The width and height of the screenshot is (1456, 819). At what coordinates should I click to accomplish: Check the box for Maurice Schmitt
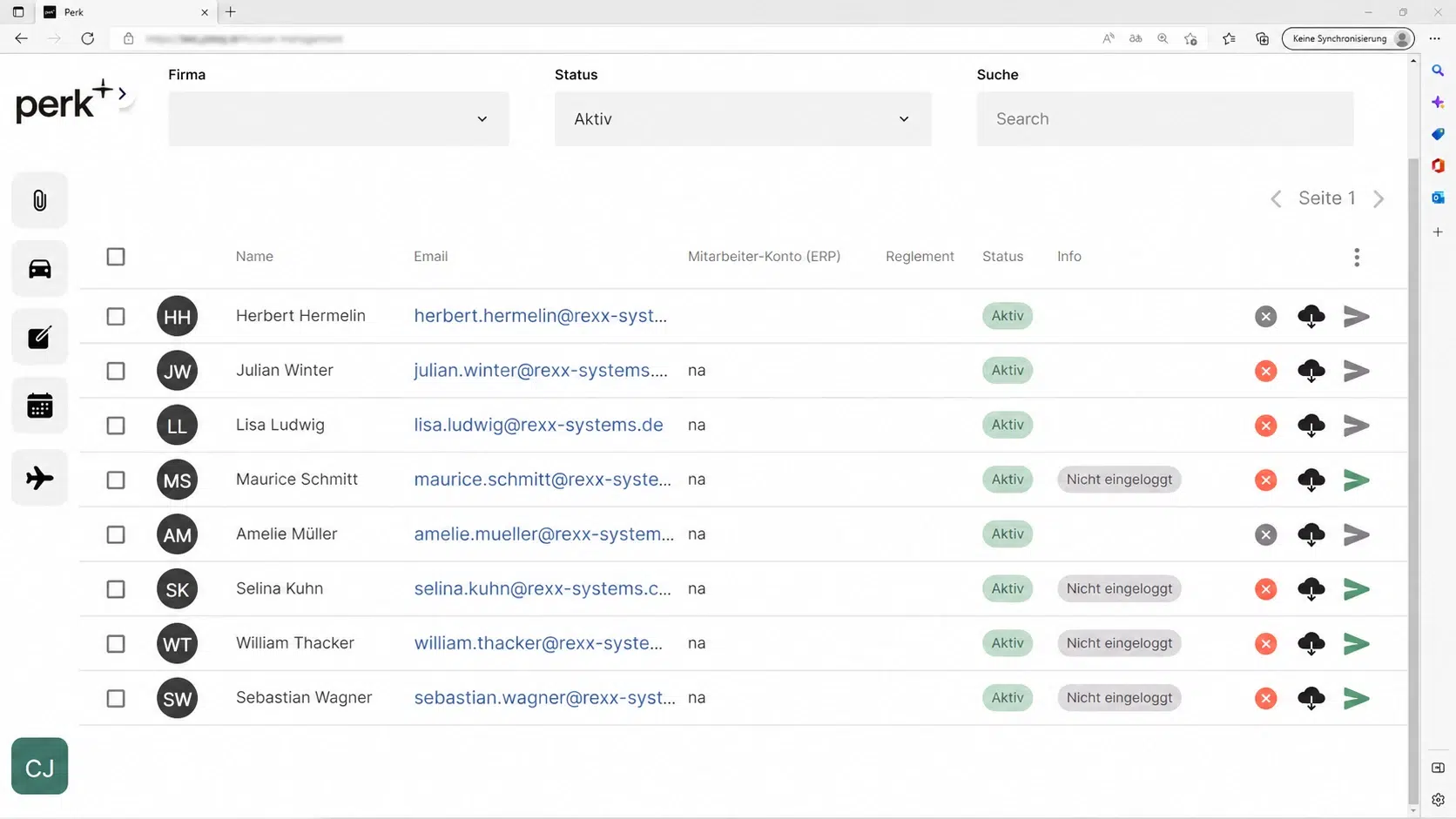click(x=116, y=480)
